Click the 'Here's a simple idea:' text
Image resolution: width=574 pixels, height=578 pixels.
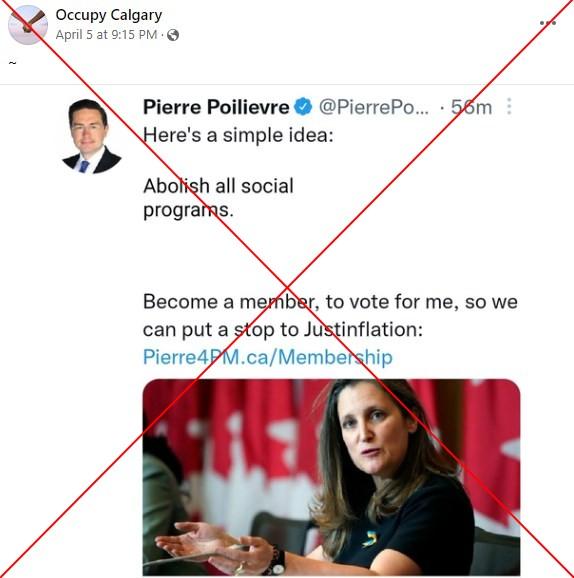click(x=238, y=135)
